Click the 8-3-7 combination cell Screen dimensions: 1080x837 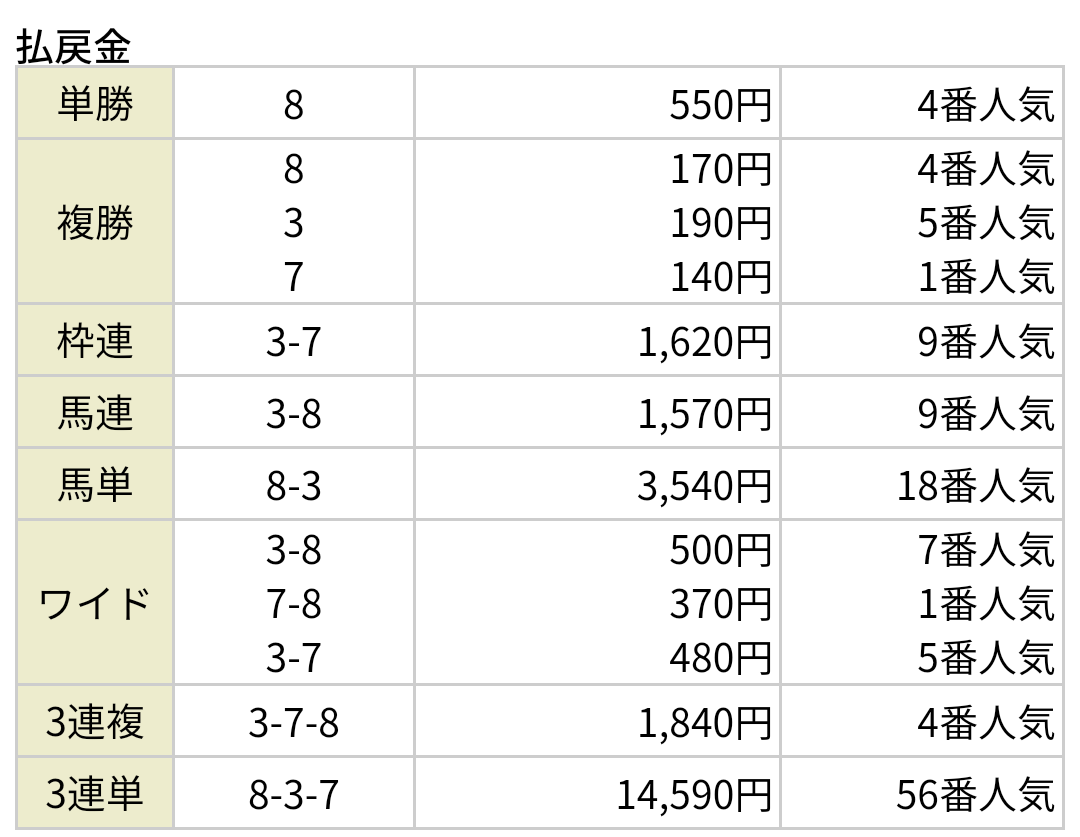point(293,794)
